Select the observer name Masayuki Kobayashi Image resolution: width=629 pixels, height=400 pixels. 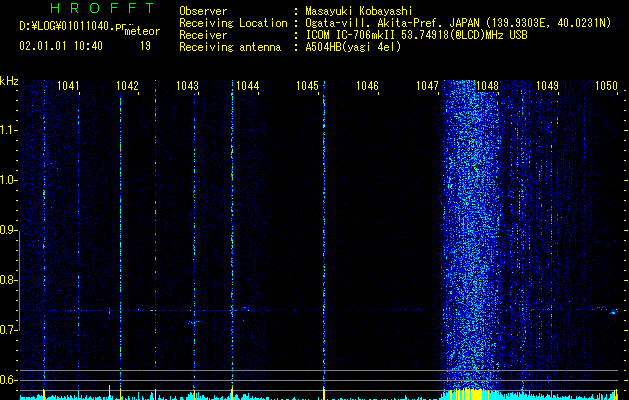[359, 11]
